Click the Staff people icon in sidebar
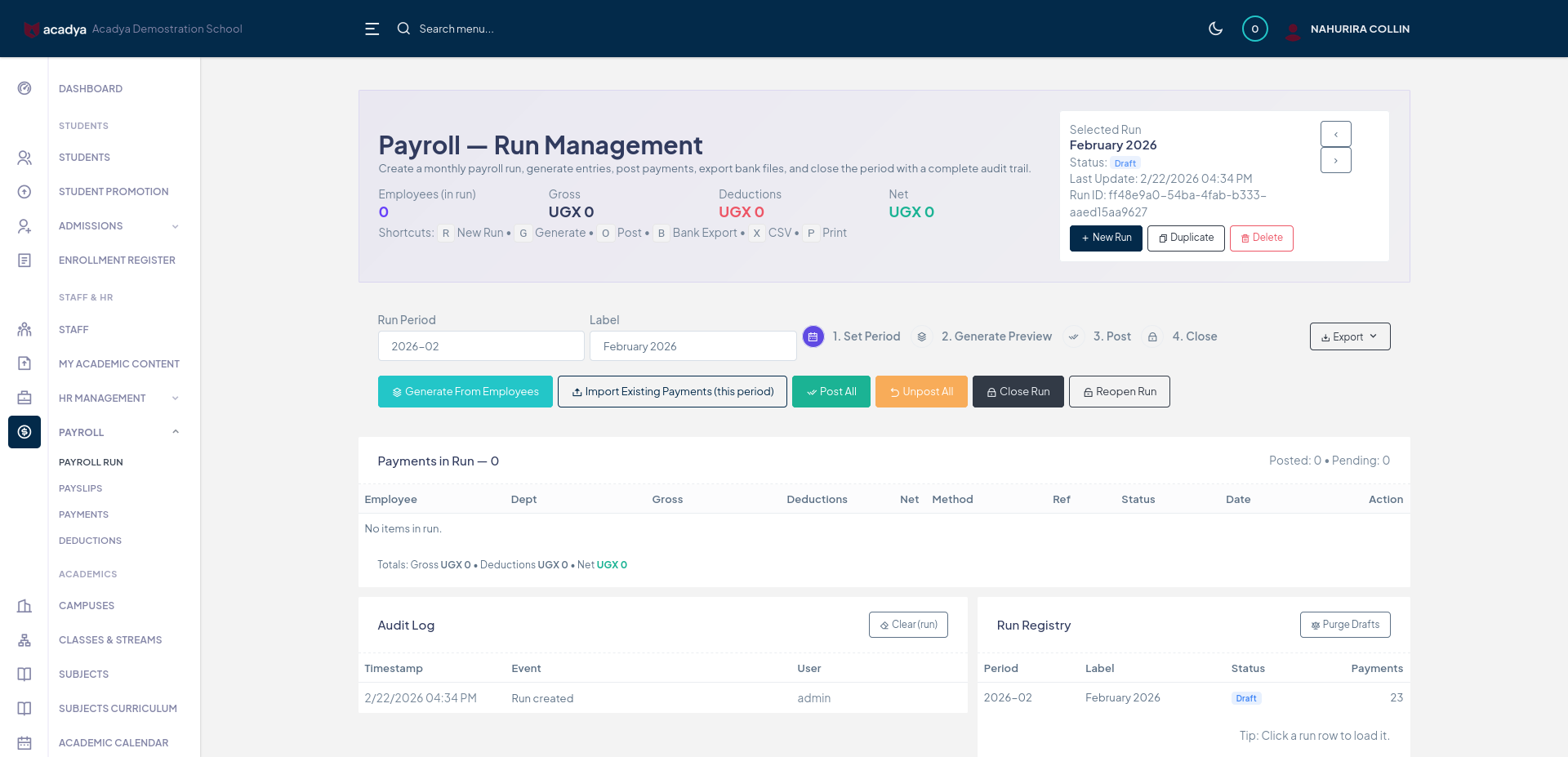 click(x=24, y=329)
